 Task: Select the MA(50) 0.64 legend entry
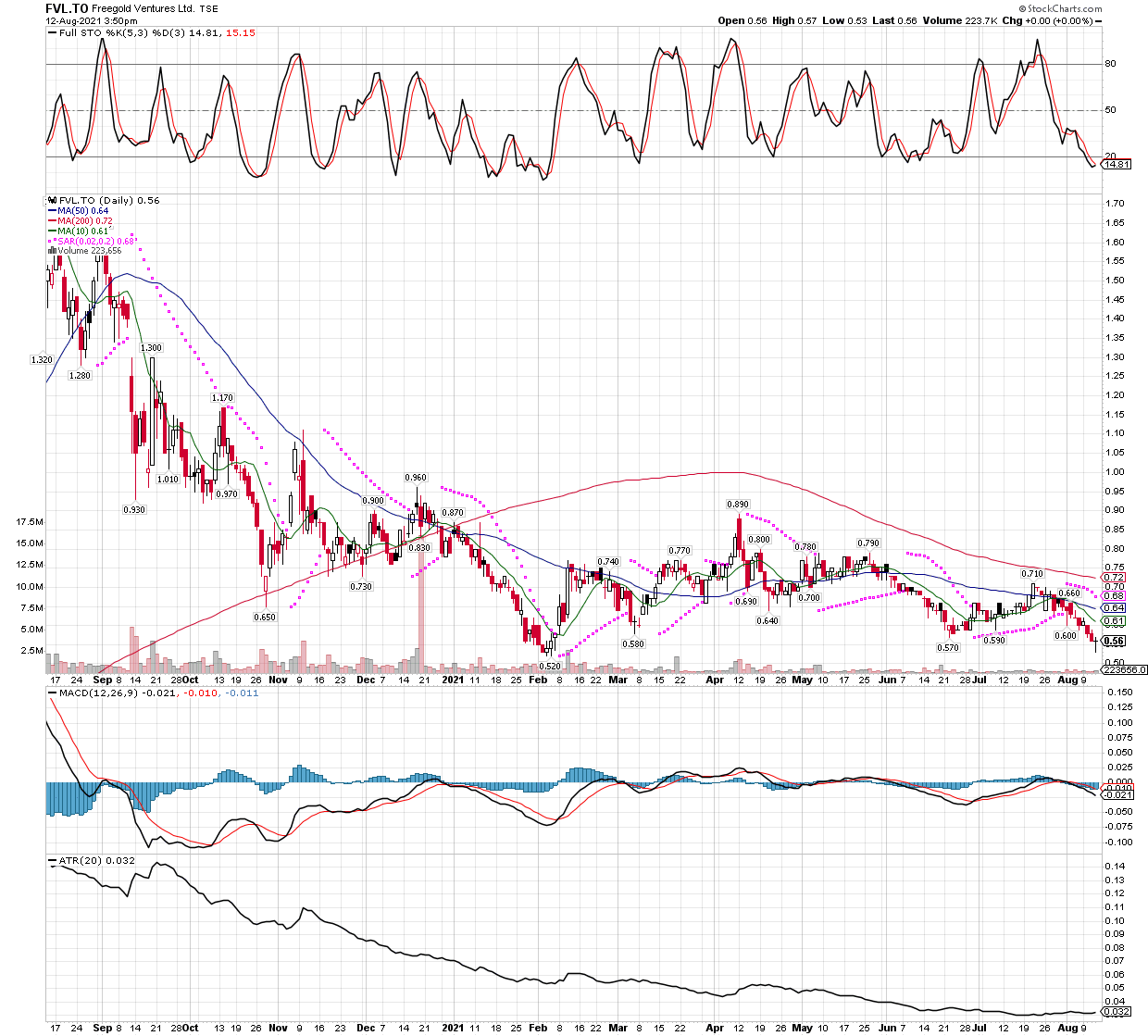[x=78, y=211]
